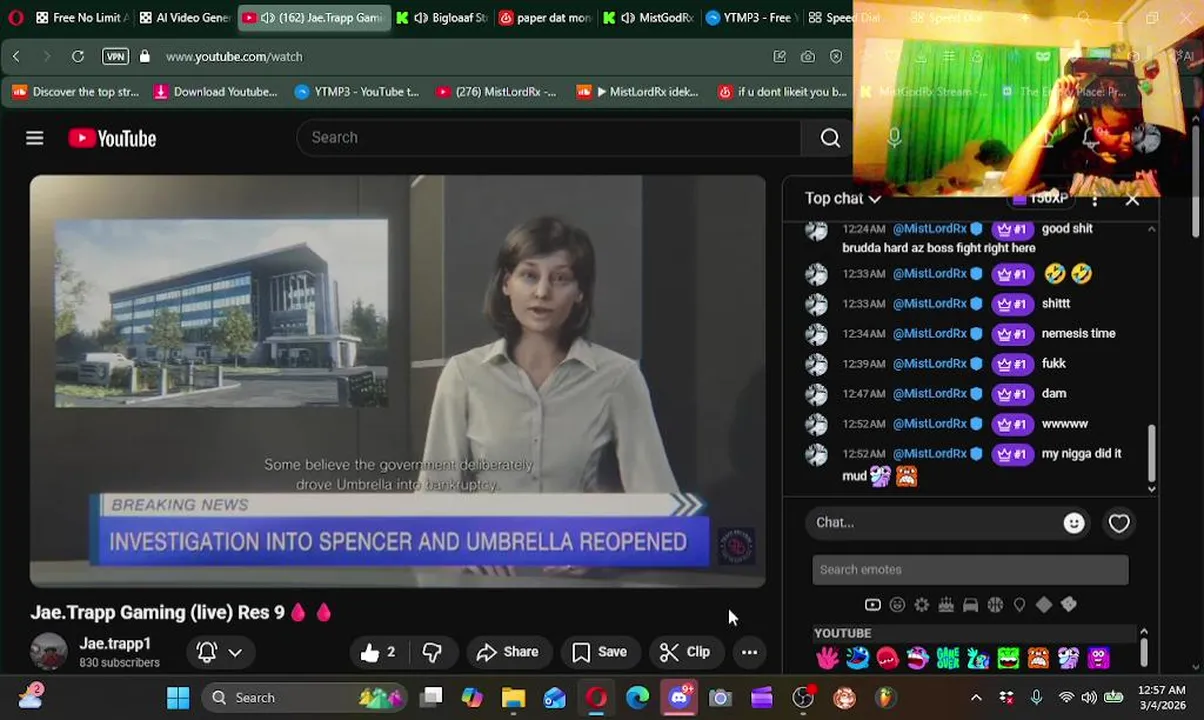Insert the green laughing face emote

1008,657
